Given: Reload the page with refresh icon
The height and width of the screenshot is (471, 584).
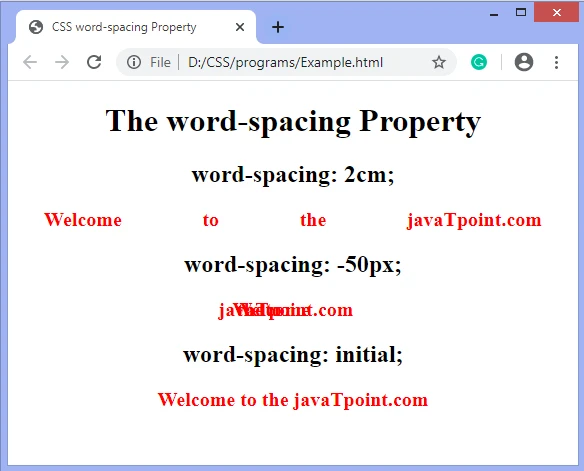Looking at the screenshot, I should (94, 62).
